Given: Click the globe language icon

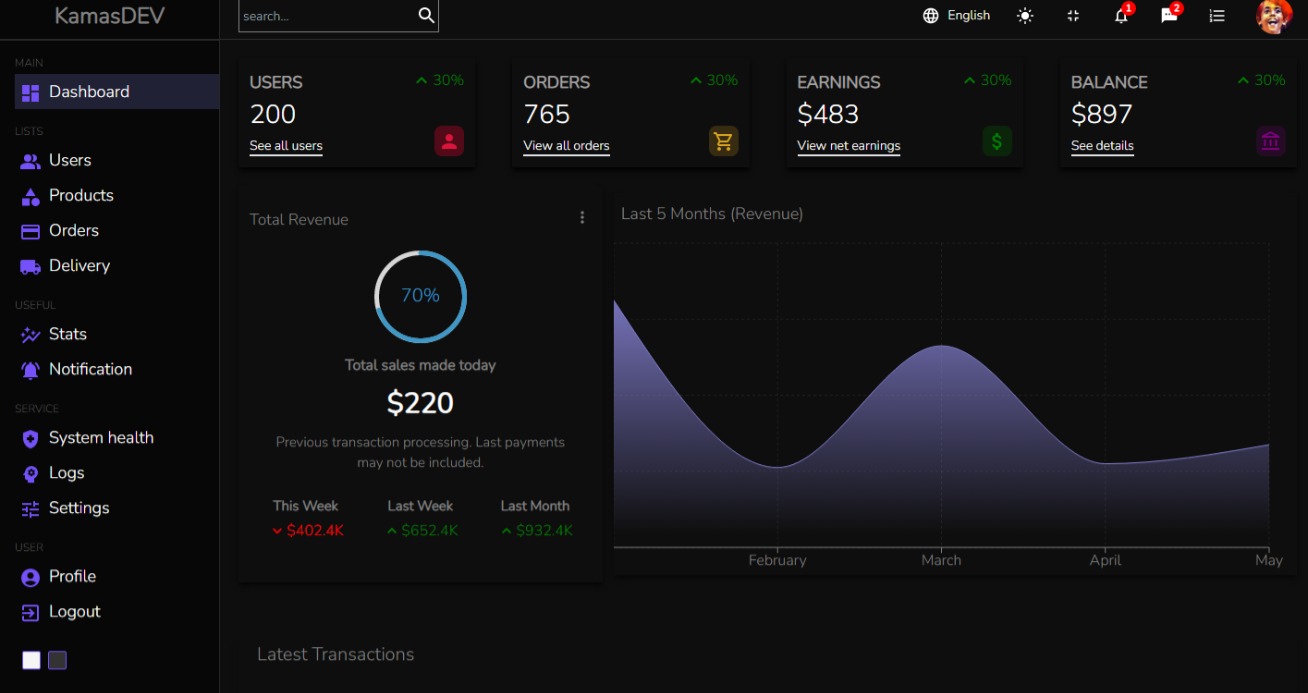Looking at the screenshot, I should (x=931, y=16).
